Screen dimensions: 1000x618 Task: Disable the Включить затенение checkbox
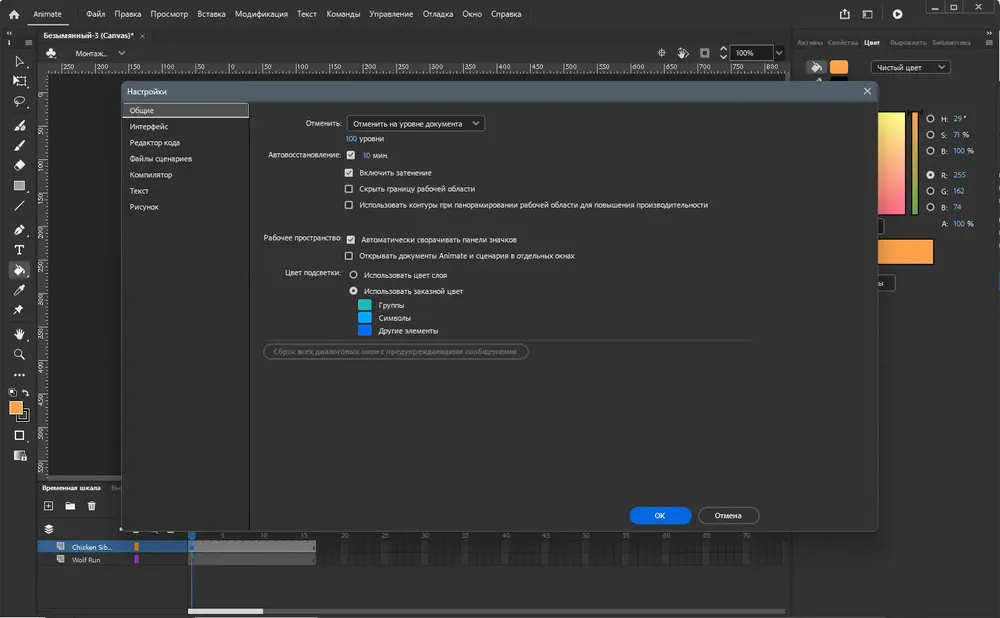349,173
